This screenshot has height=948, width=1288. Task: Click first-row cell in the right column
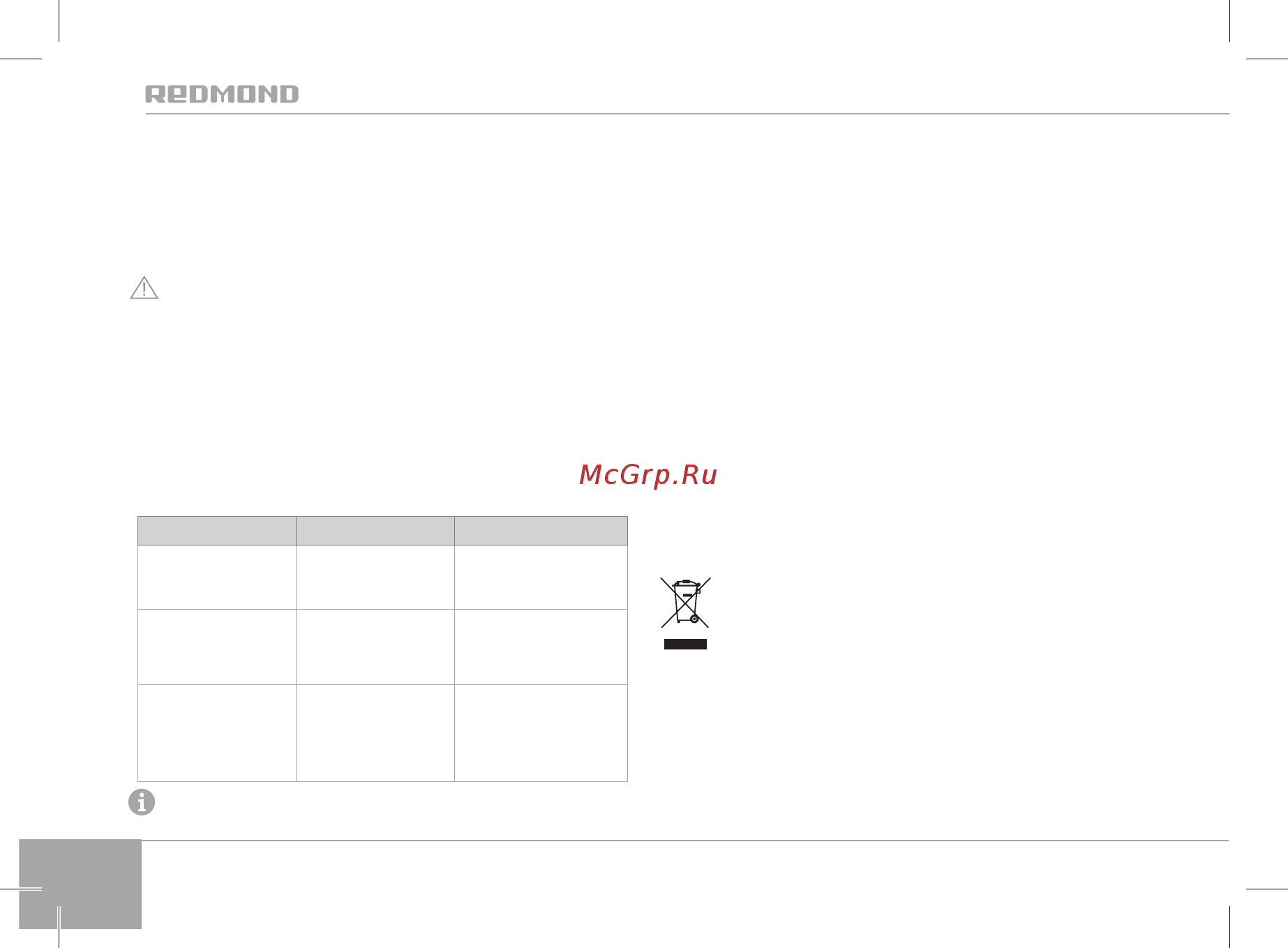click(541, 577)
